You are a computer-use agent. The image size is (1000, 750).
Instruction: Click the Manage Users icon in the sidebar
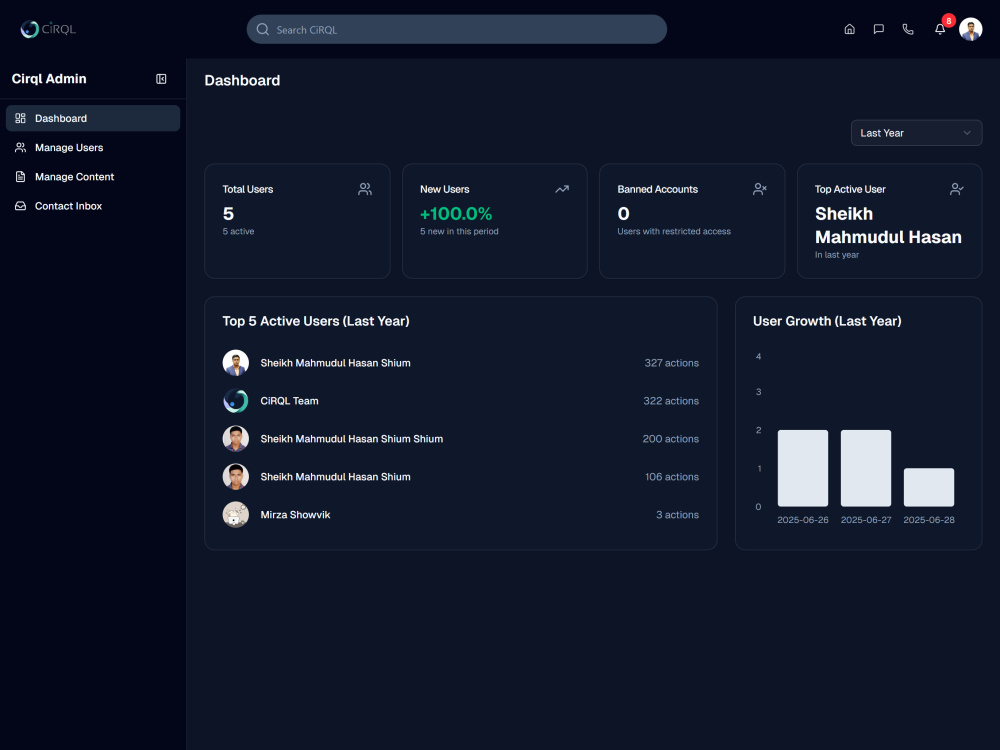(x=20, y=147)
